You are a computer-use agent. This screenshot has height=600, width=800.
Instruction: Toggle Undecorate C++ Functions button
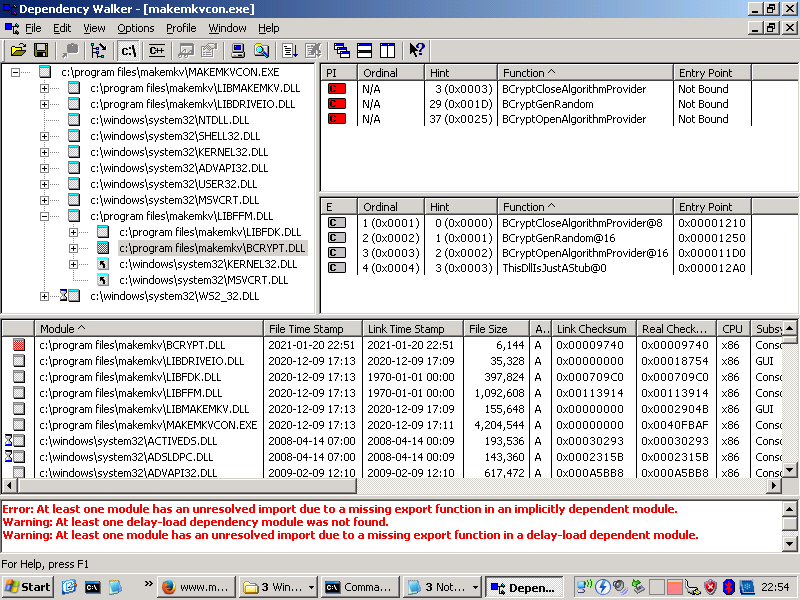click(x=157, y=50)
